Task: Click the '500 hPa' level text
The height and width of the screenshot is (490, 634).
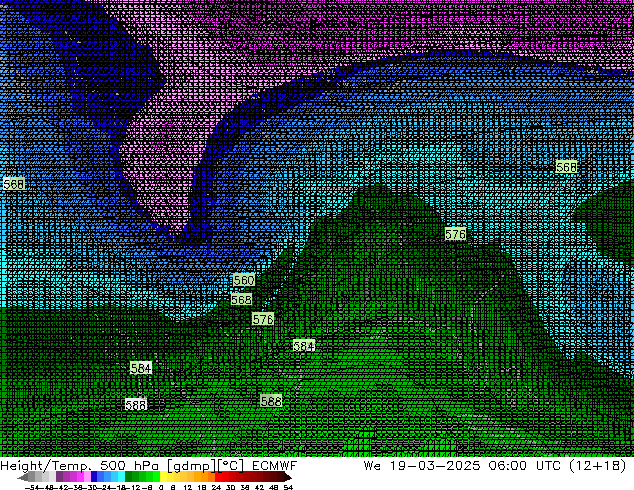Action: tap(129, 466)
